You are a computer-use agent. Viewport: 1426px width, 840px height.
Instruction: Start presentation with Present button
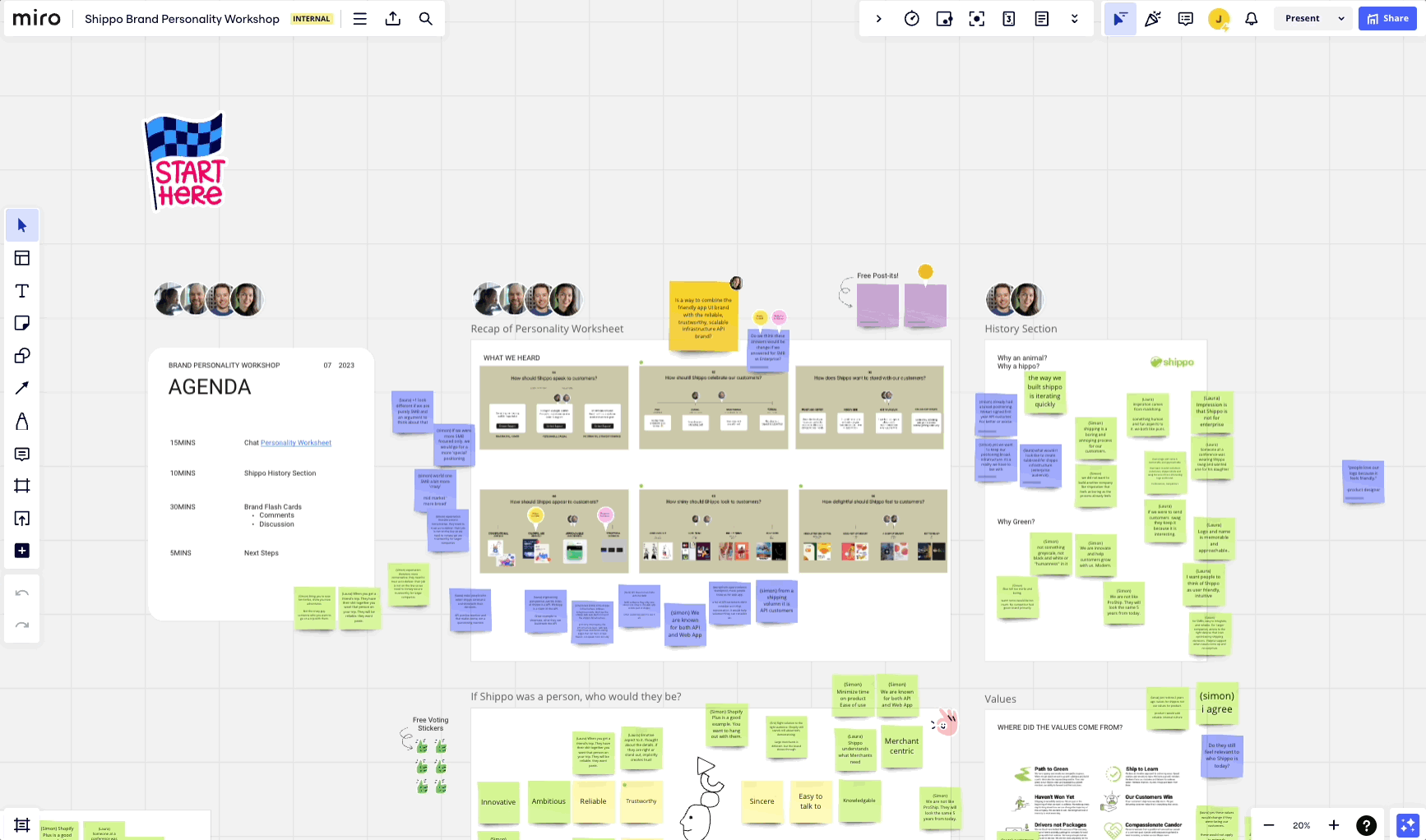(x=1303, y=18)
